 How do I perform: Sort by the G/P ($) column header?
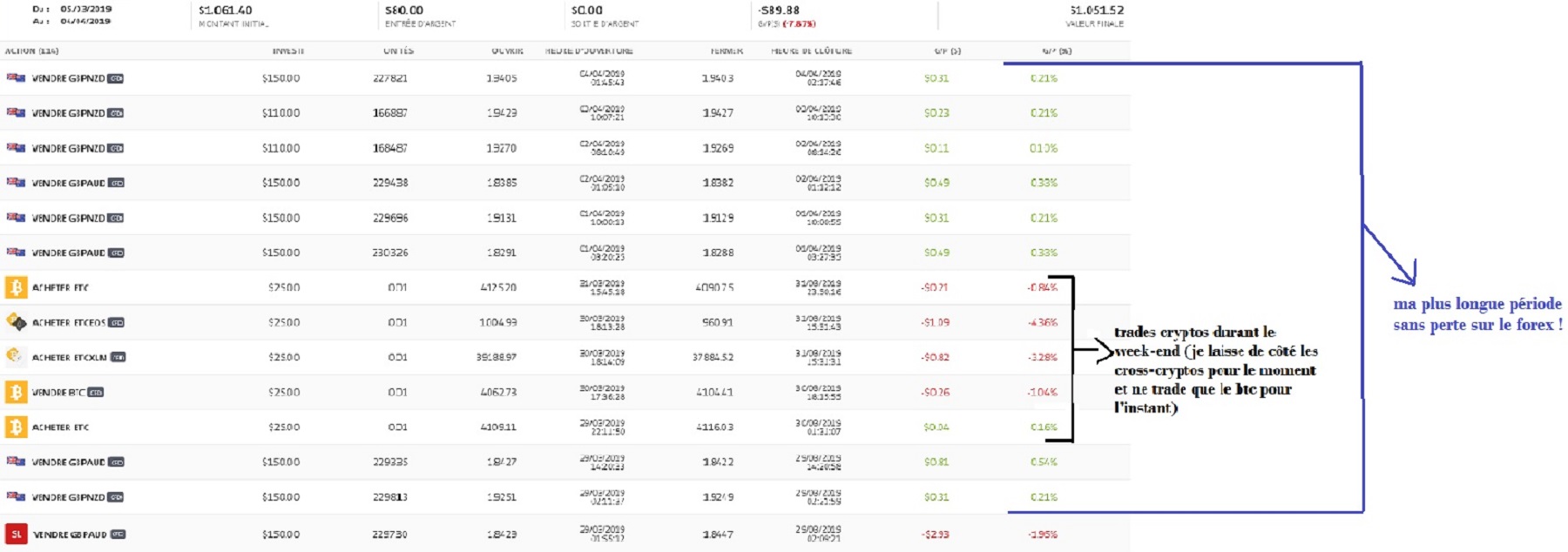coord(947,51)
